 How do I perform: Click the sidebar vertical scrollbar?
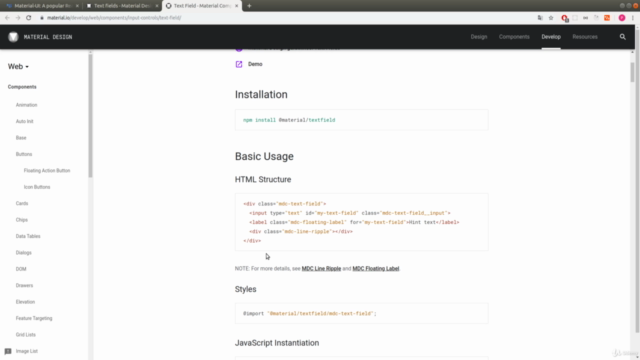[90, 116]
